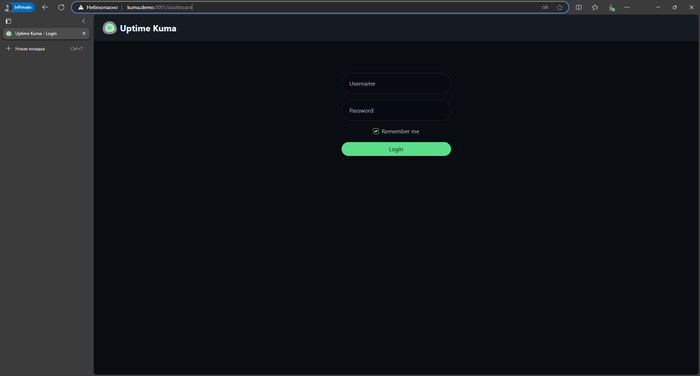Select the Uptime Kuma - Login tab
The width and height of the screenshot is (700, 376).
point(46,33)
